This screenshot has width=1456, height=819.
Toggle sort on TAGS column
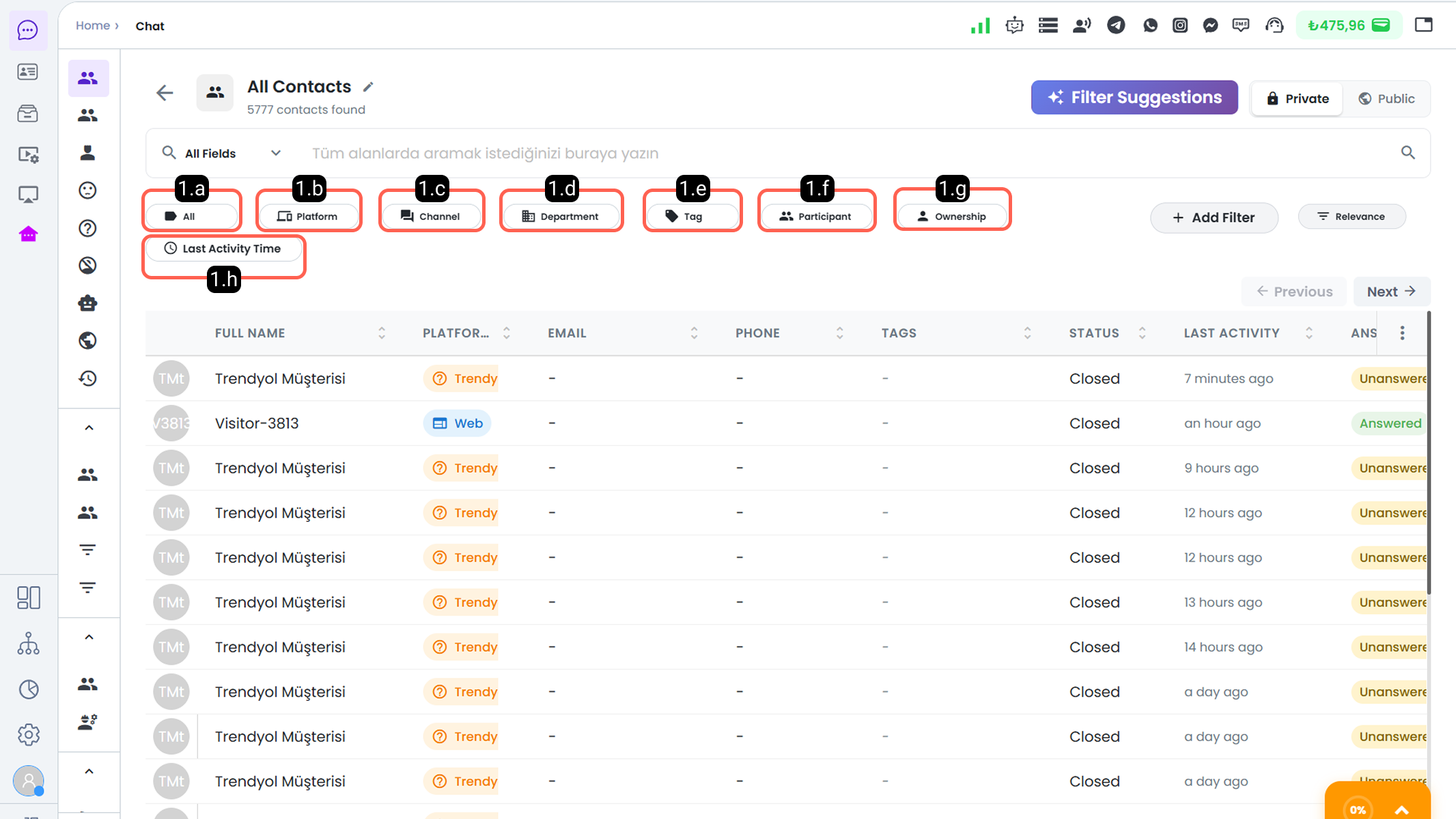[x=1028, y=333]
